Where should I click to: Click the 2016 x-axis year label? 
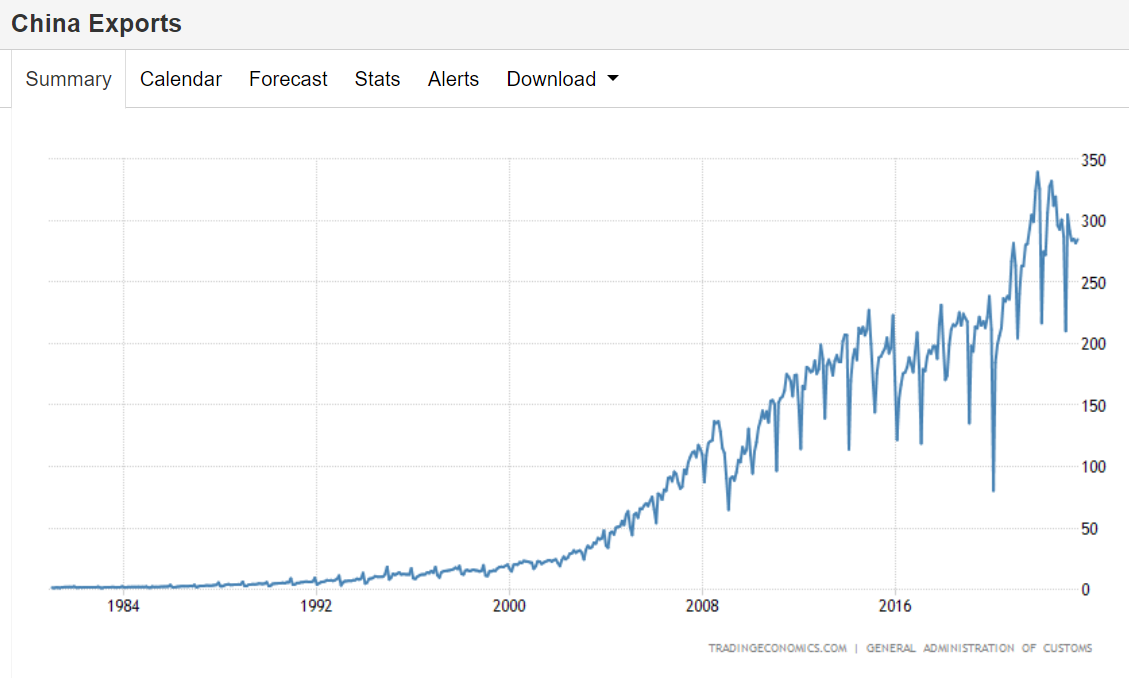pos(895,606)
